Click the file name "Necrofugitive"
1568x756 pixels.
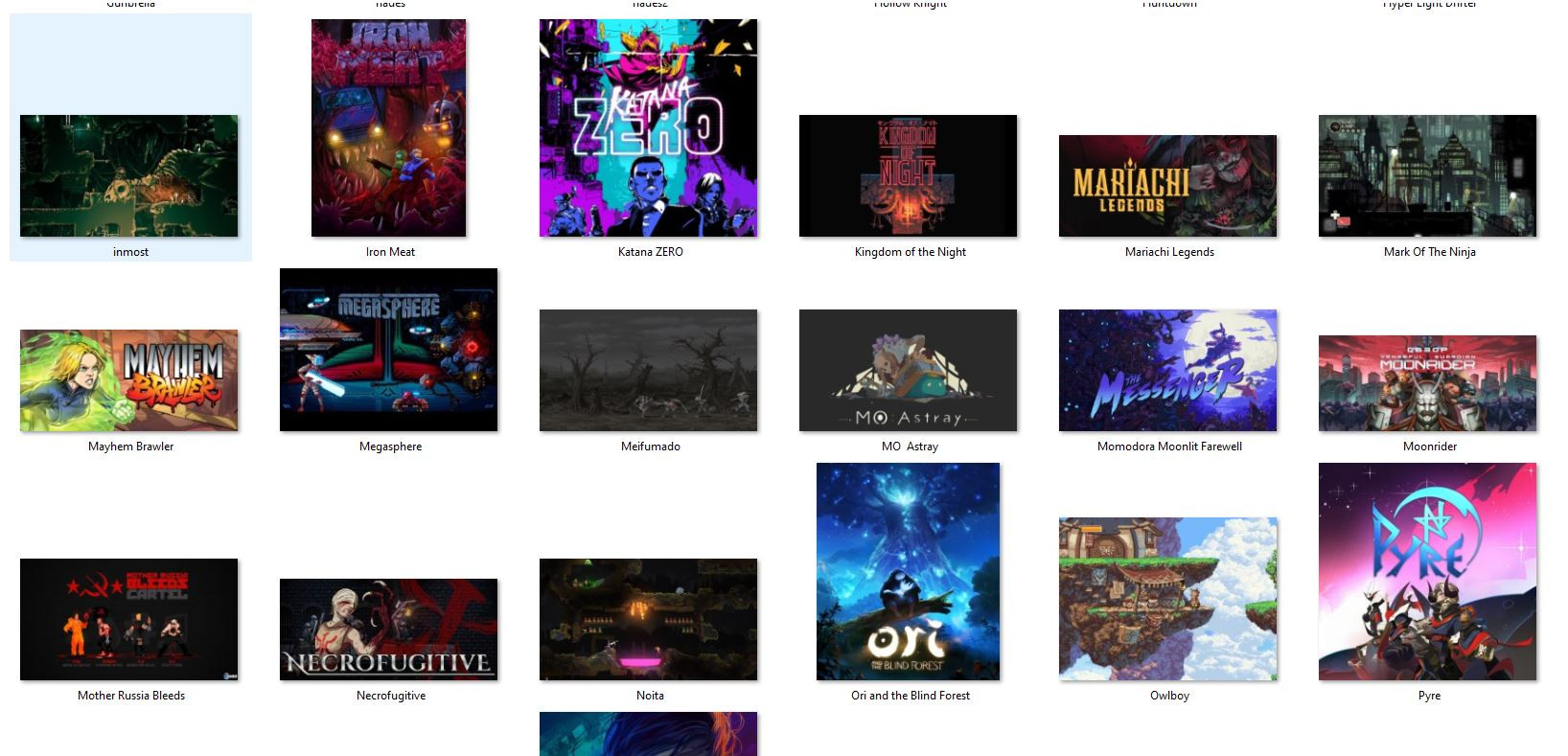click(x=390, y=696)
